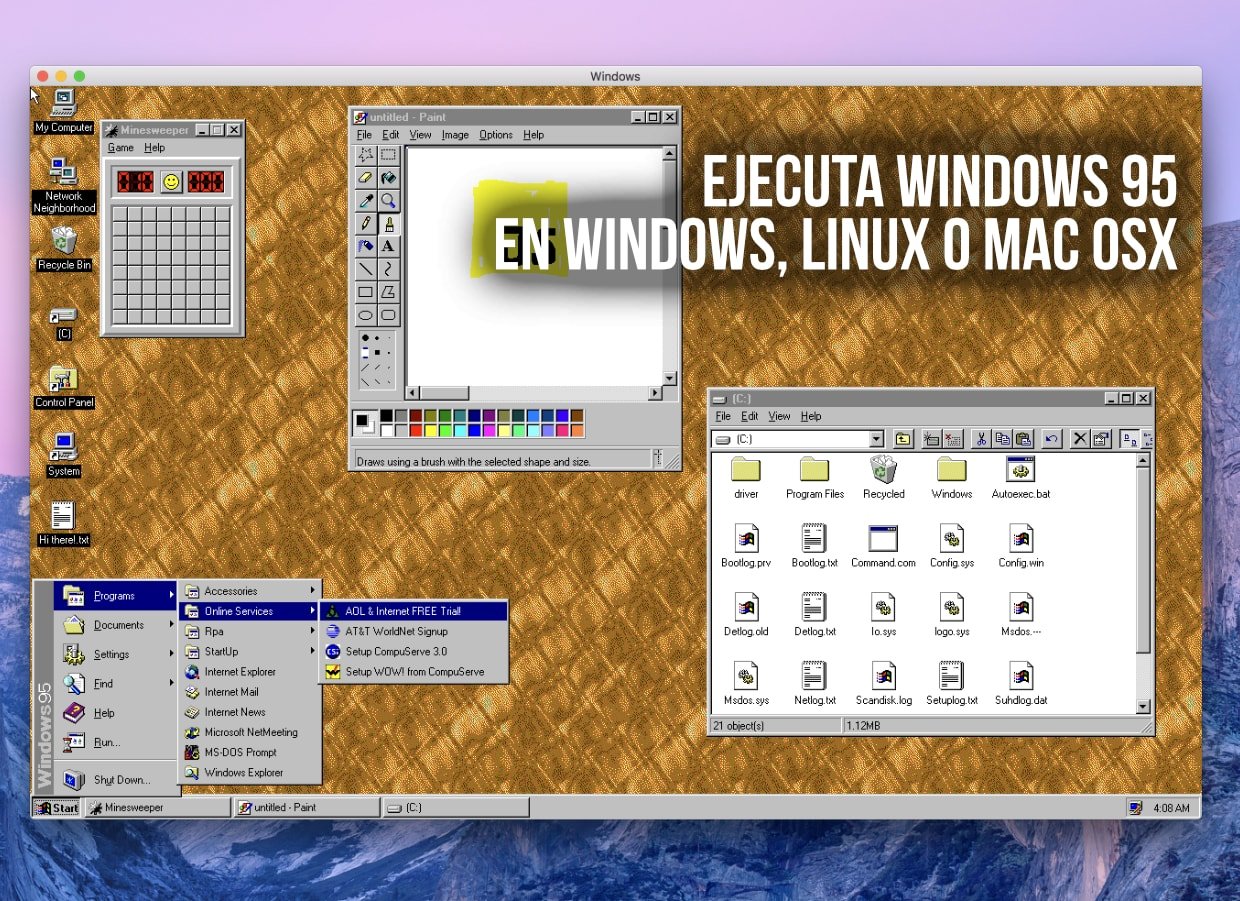
Task: Select the Recycle Bin desktop icon
Action: coord(64,248)
